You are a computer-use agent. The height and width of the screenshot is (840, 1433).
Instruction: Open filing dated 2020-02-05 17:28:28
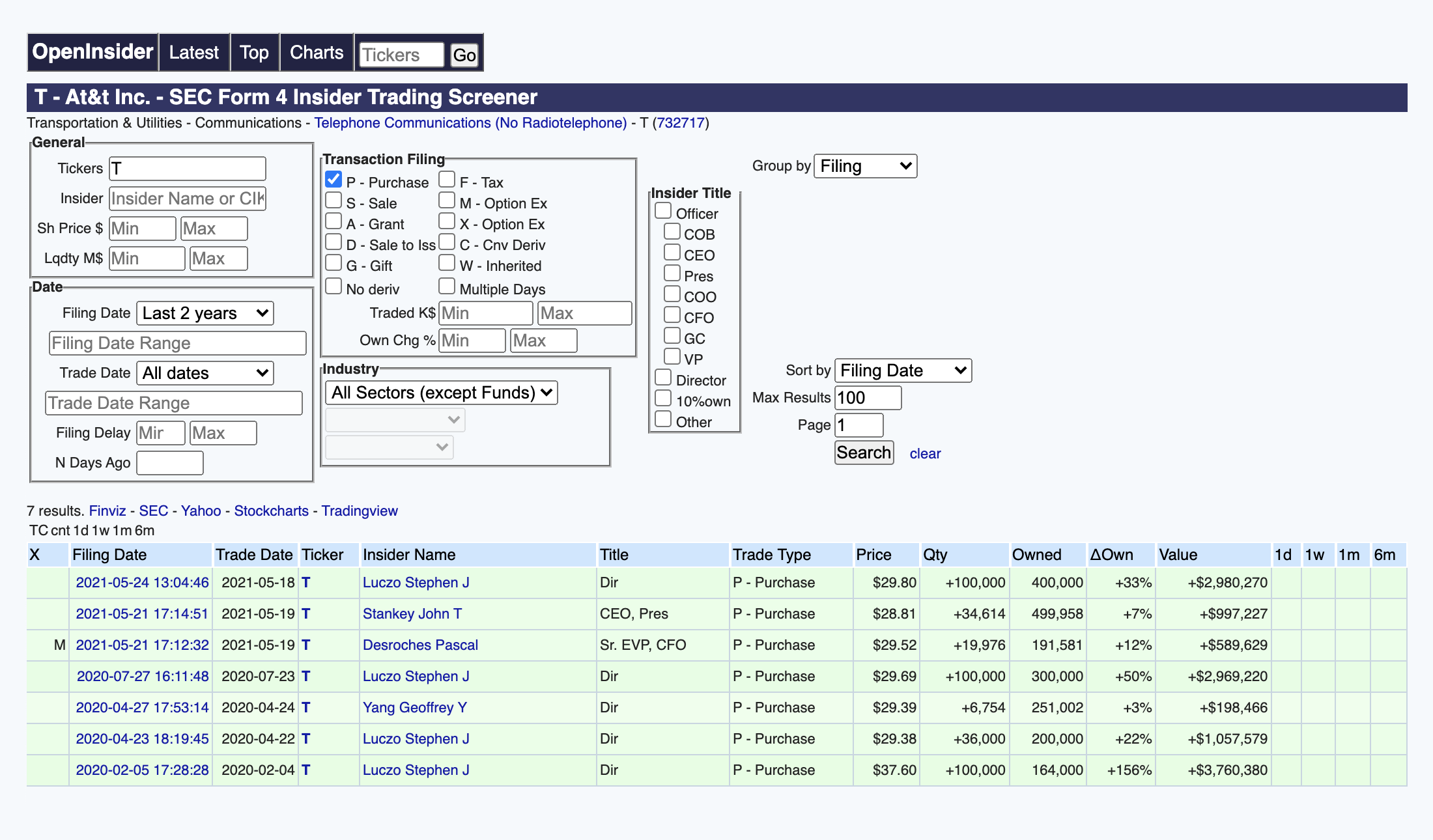[142, 770]
